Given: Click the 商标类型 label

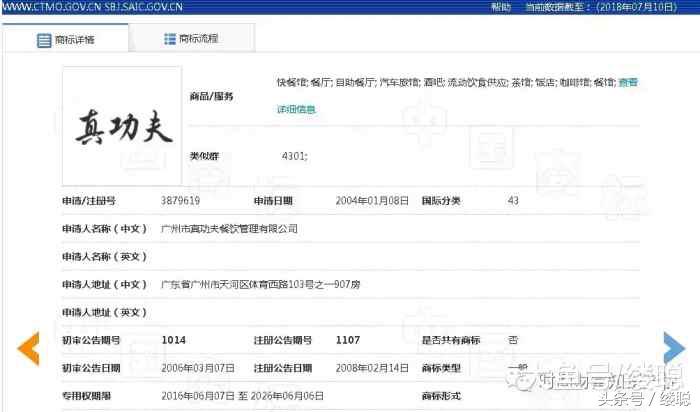Looking at the screenshot, I should pos(441,368).
